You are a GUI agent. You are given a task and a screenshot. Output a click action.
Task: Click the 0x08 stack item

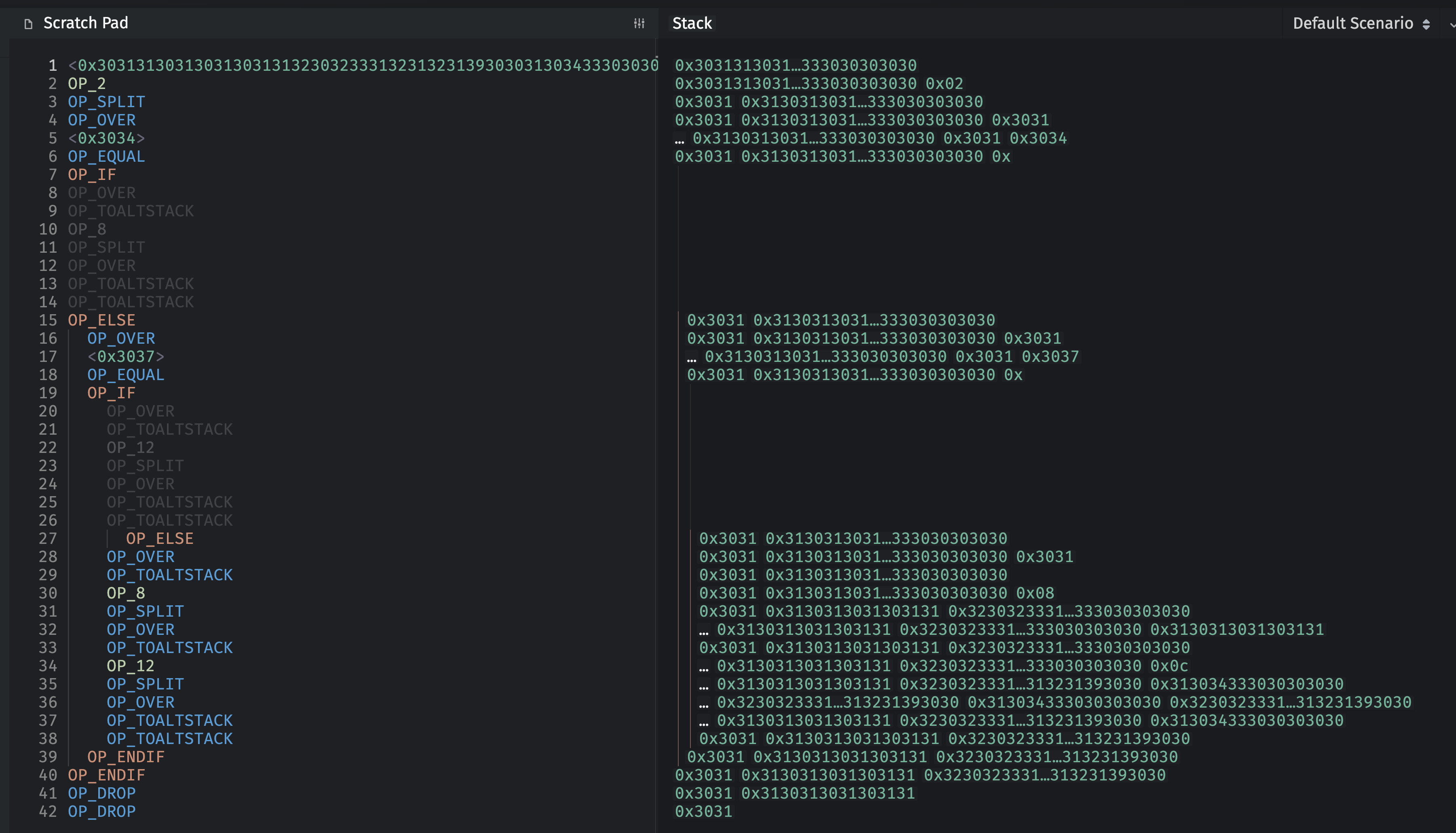point(1035,593)
